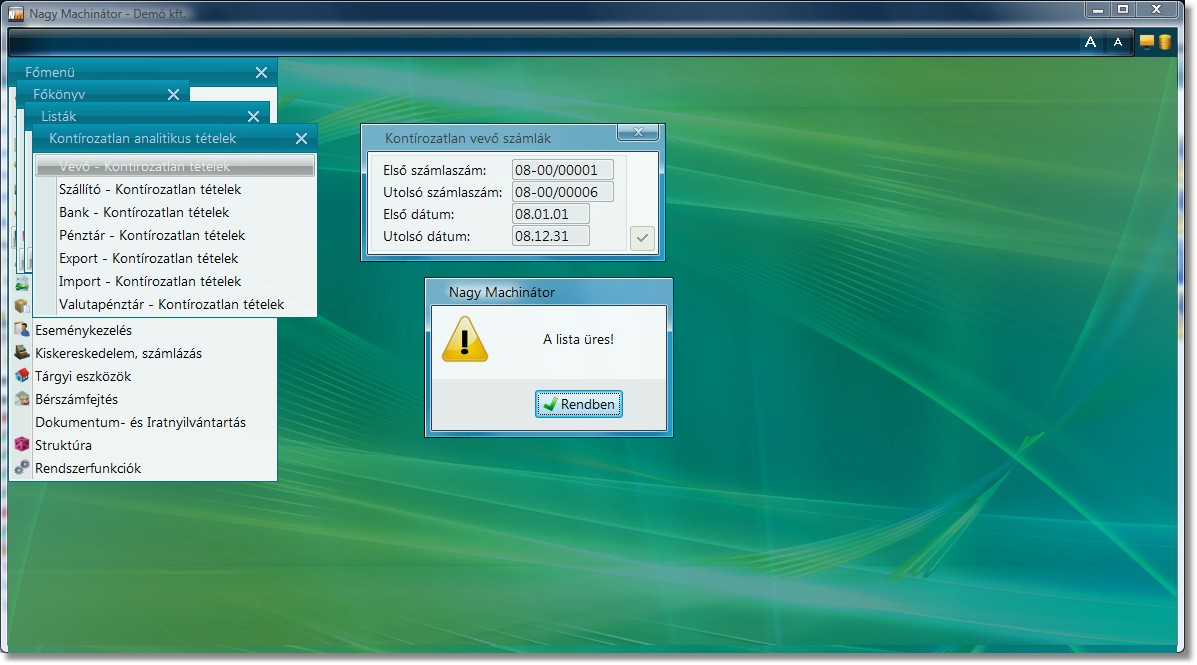
Task: Close the Főmenü panel
Action: 261,73
